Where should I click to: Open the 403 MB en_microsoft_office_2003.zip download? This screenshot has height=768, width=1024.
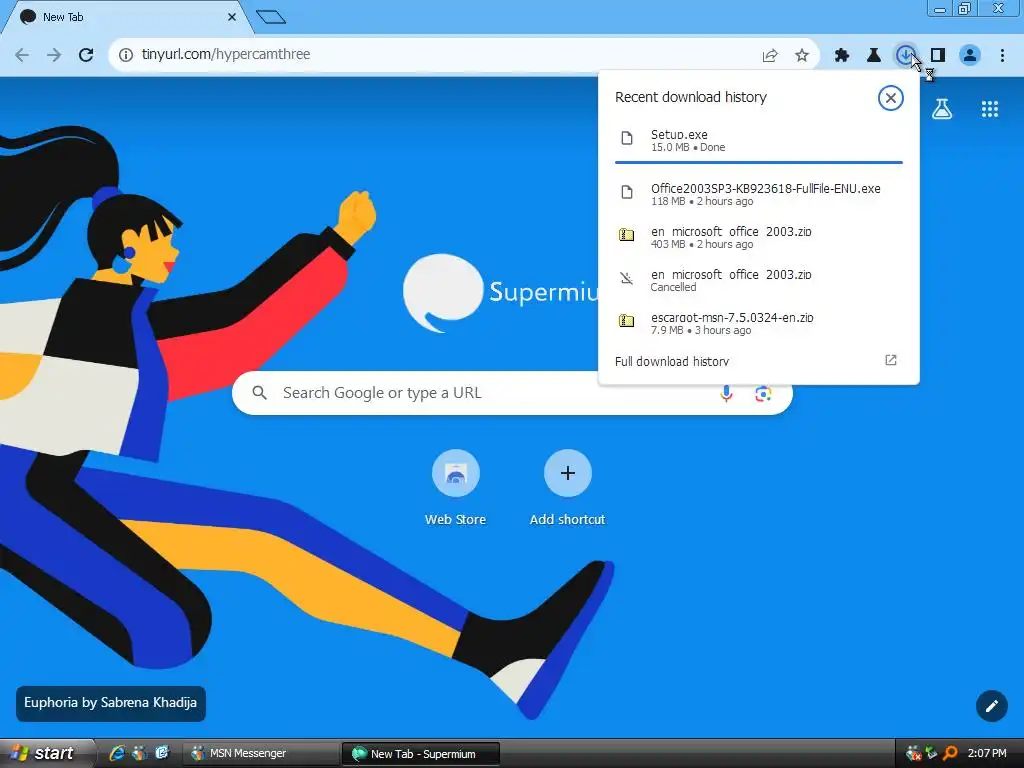coord(758,237)
